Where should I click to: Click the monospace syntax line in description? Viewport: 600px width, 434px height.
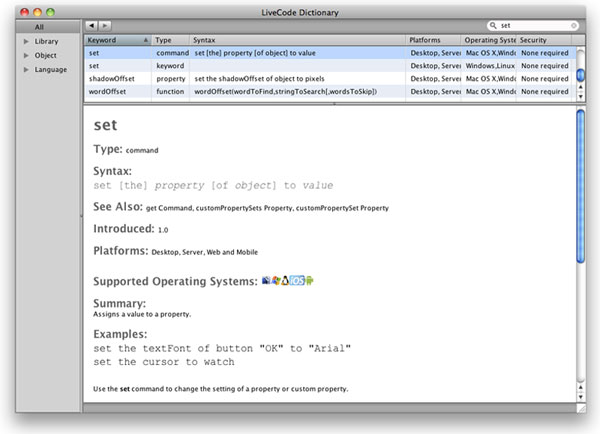click(213, 186)
